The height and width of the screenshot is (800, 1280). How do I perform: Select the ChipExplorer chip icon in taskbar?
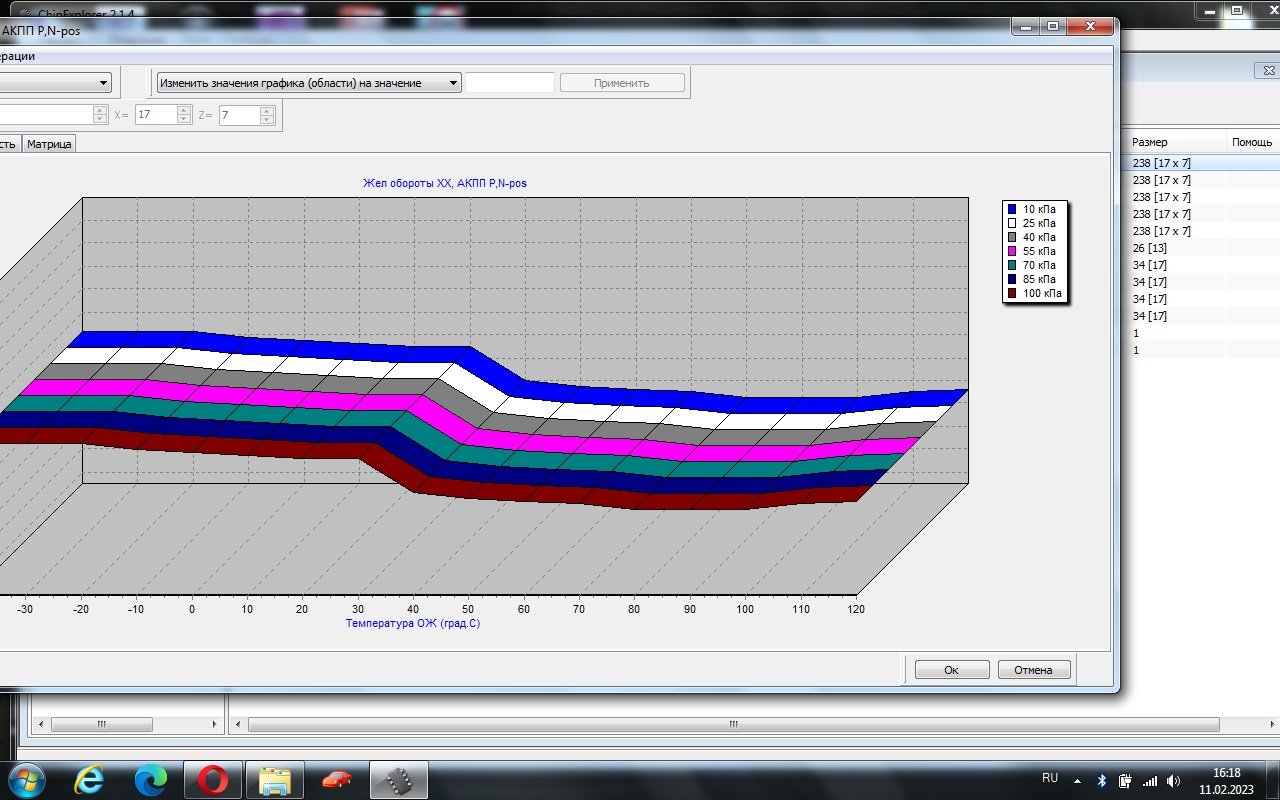pyautogui.click(x=399, y=779)
